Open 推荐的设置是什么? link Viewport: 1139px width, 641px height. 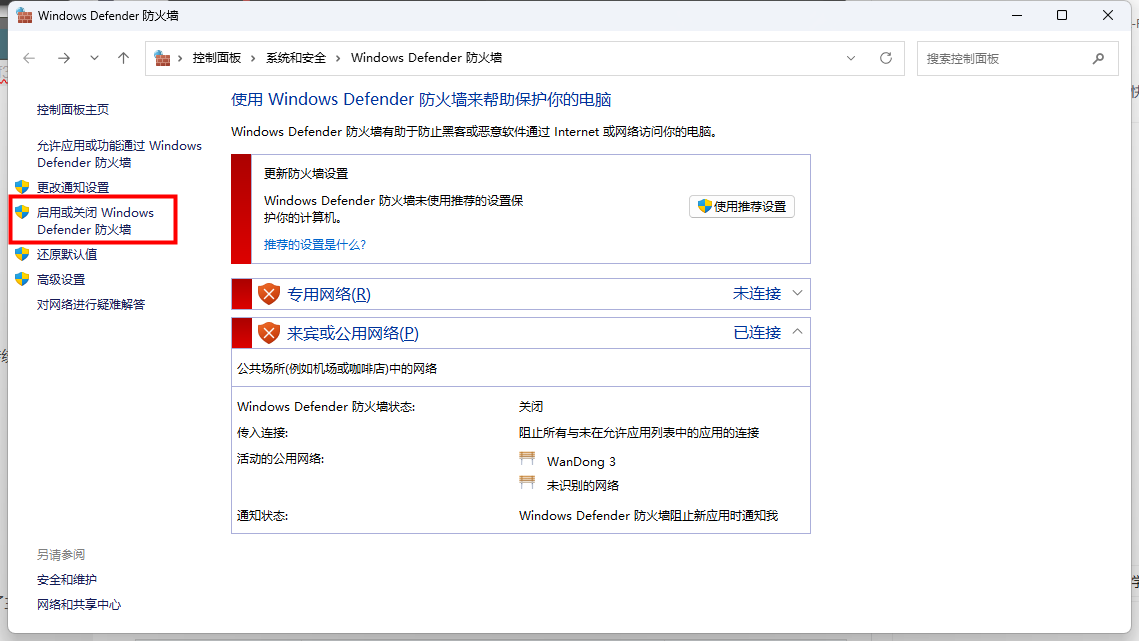click(x=315, y=245)
